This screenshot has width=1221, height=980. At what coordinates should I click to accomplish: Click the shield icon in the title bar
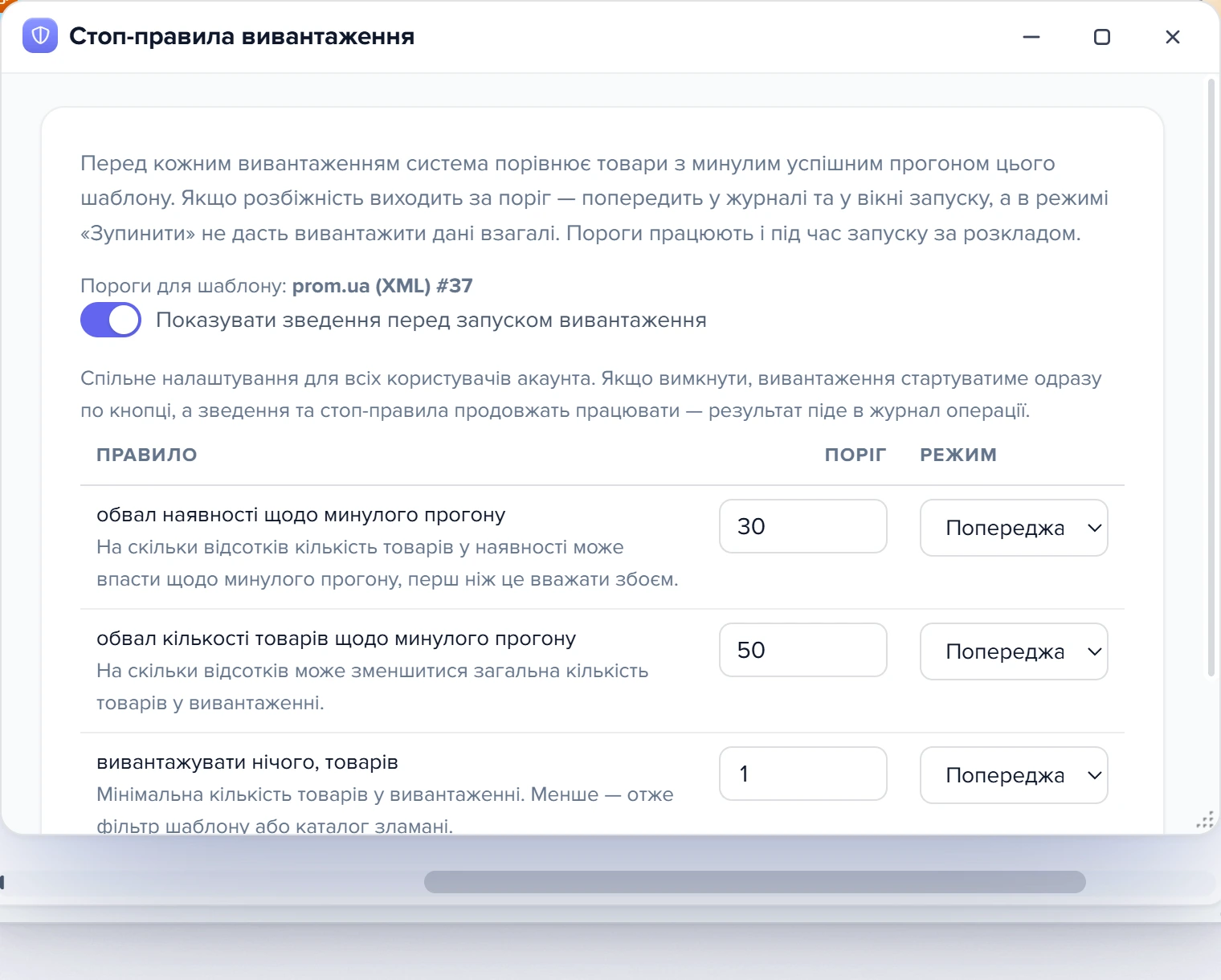tap(40, 36)
